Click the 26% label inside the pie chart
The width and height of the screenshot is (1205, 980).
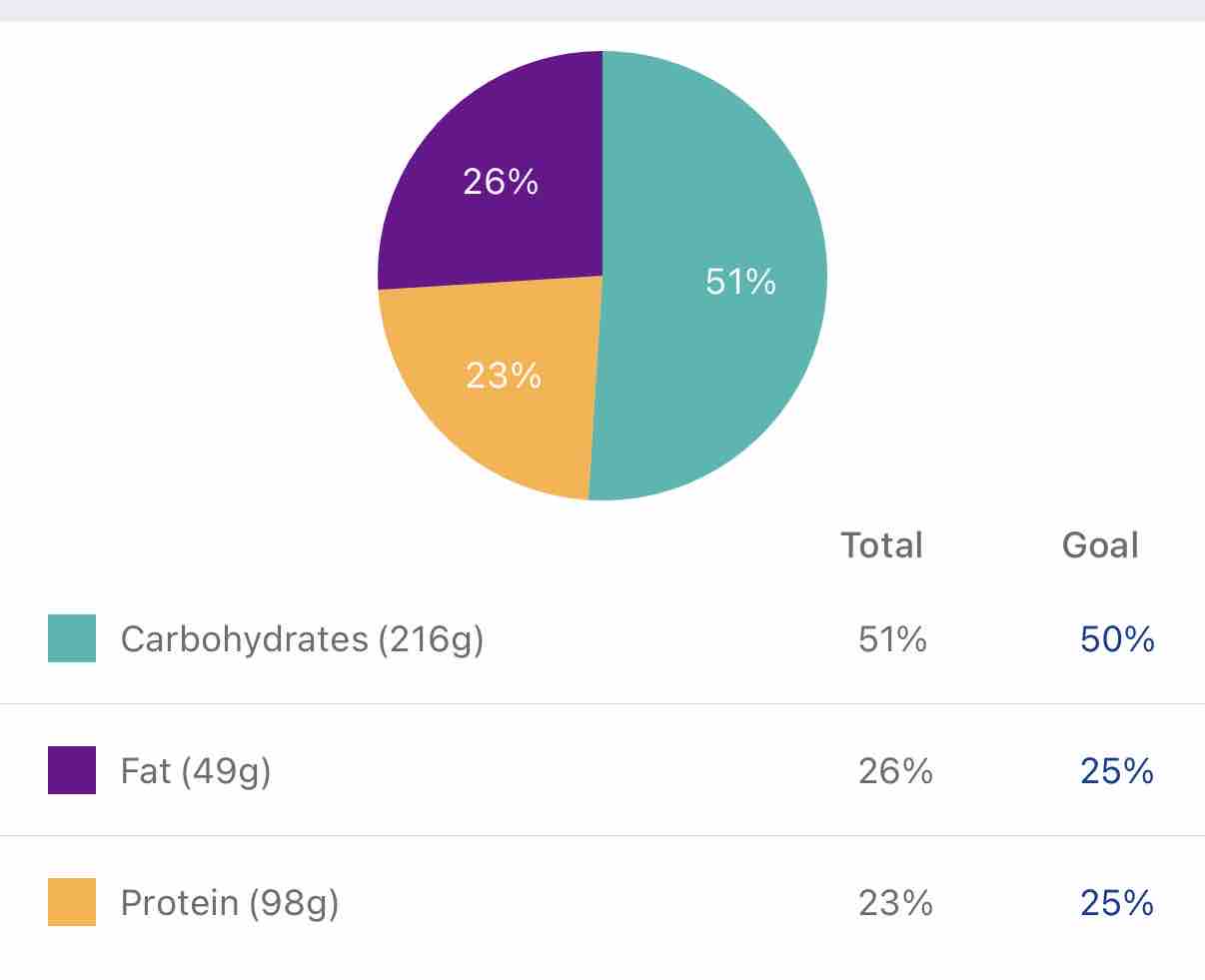point(501,182)
